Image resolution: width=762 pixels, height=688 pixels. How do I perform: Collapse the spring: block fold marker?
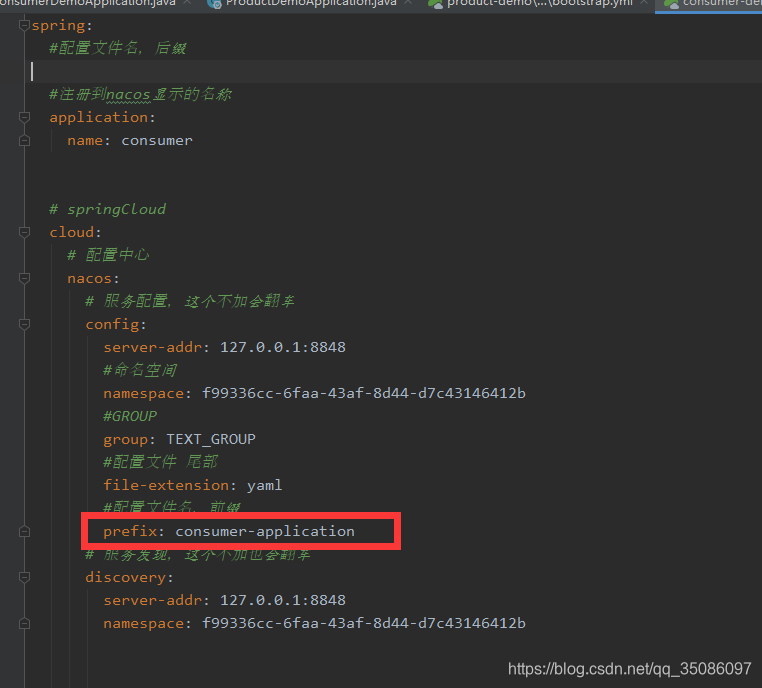24,25
